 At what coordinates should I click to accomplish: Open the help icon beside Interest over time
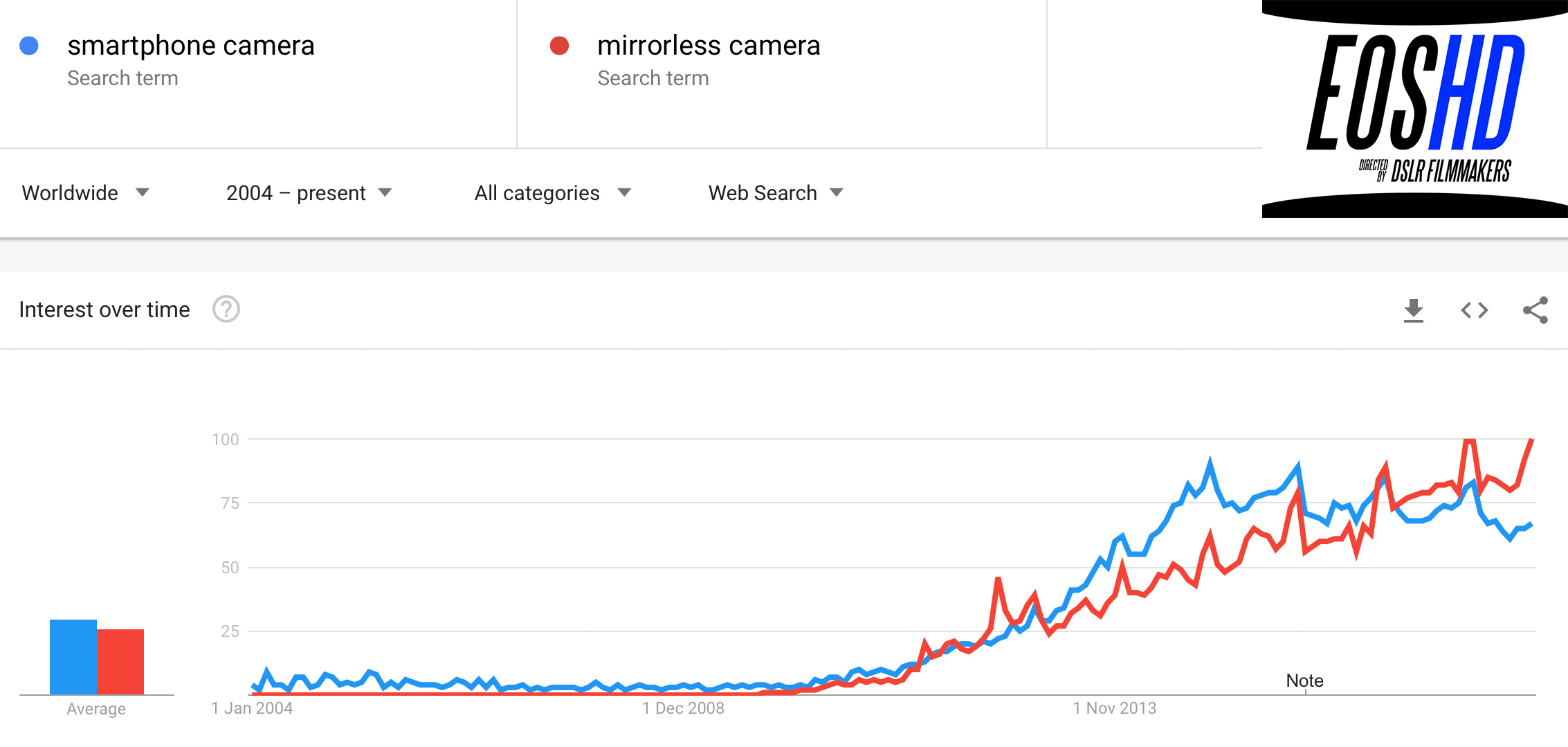click(226, 309)
